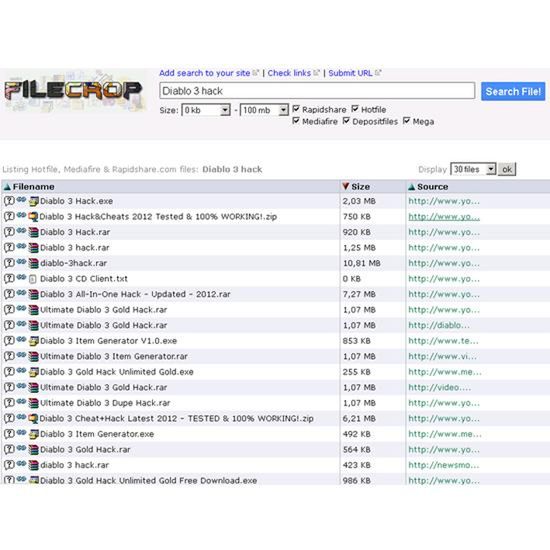The height and width of the screenshot is (550, 550).
Task: Toggle the Rapidshare checkbox
Action: 296,109
